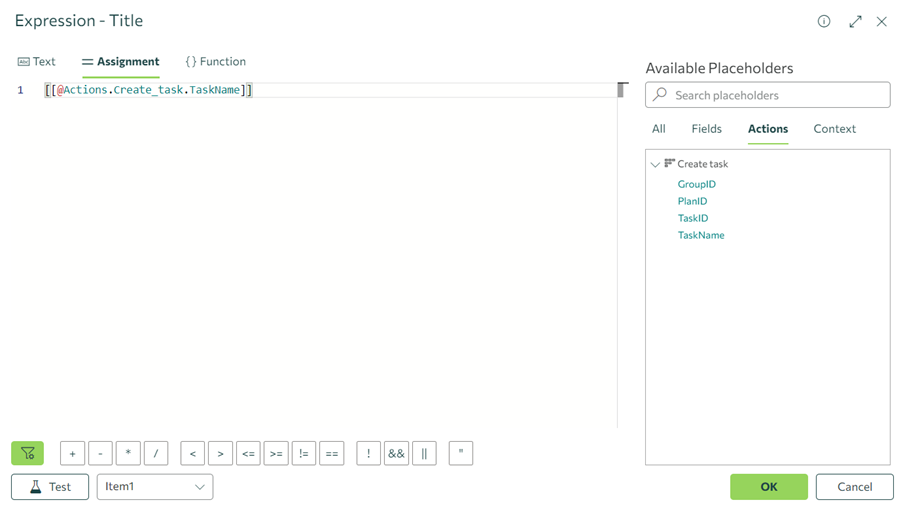Click the Test button
Image resolution: width=903 pixels, height=513 pixels.
50,487
